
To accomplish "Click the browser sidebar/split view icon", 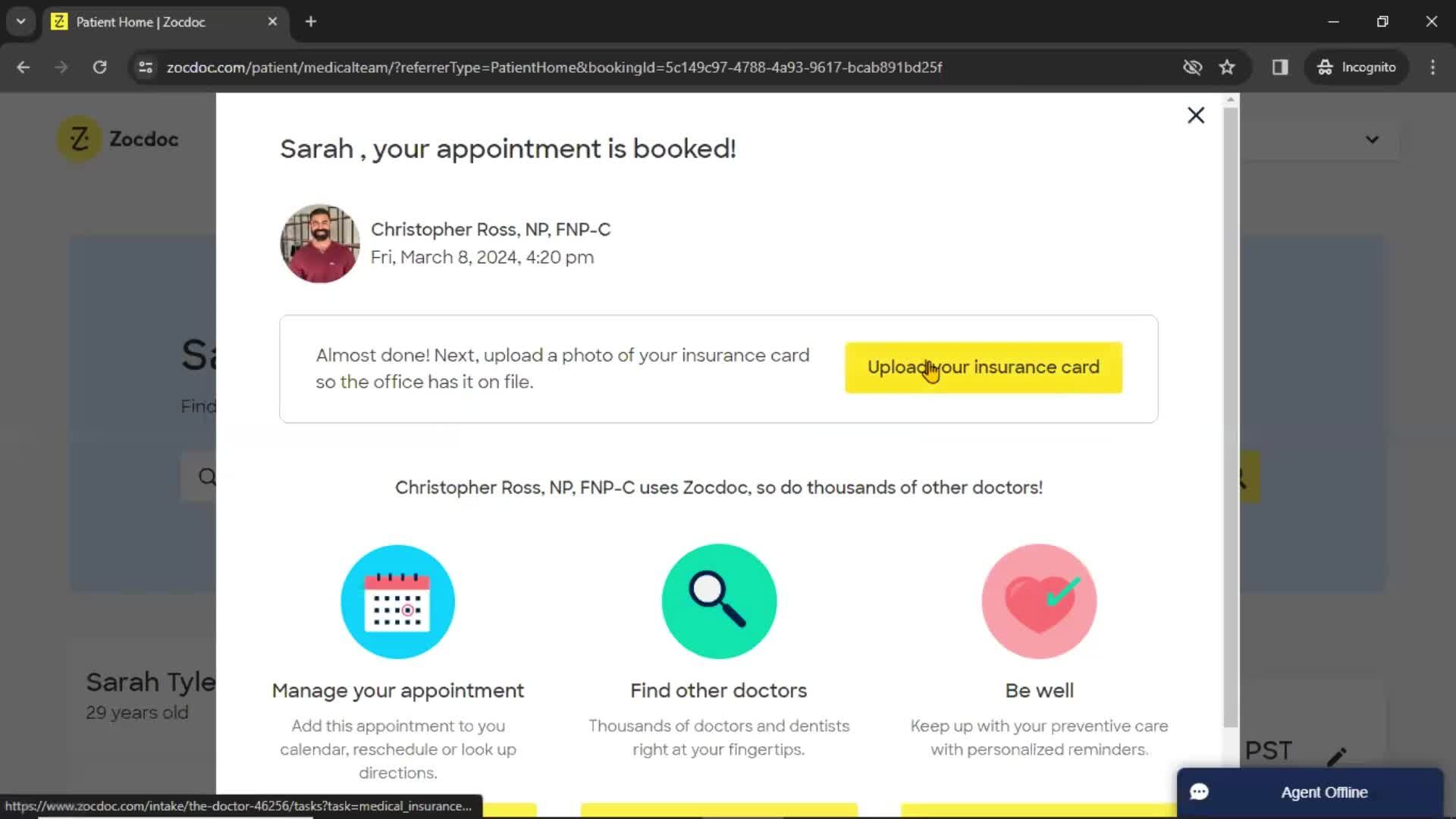I will pyautogui.click(x=1280, y=67).
